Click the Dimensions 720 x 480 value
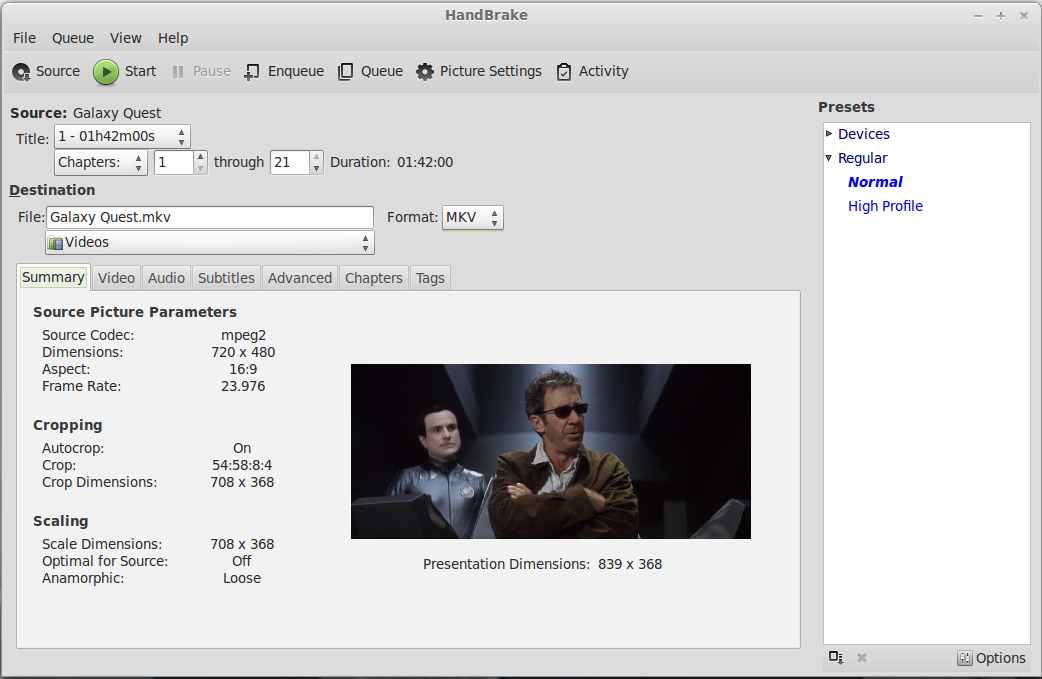Image resolution: width=1042 pixels, height=679 pixels. click(243, 352)
